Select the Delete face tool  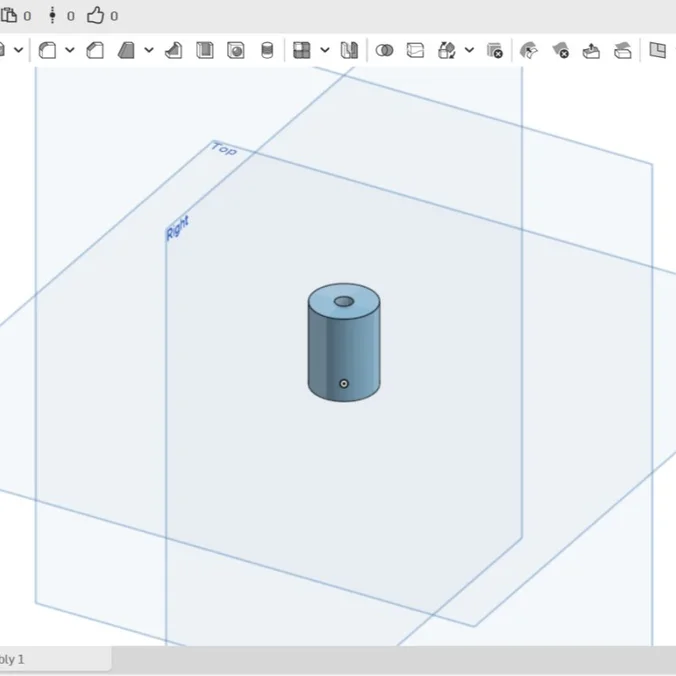click(x=560, y=50)
